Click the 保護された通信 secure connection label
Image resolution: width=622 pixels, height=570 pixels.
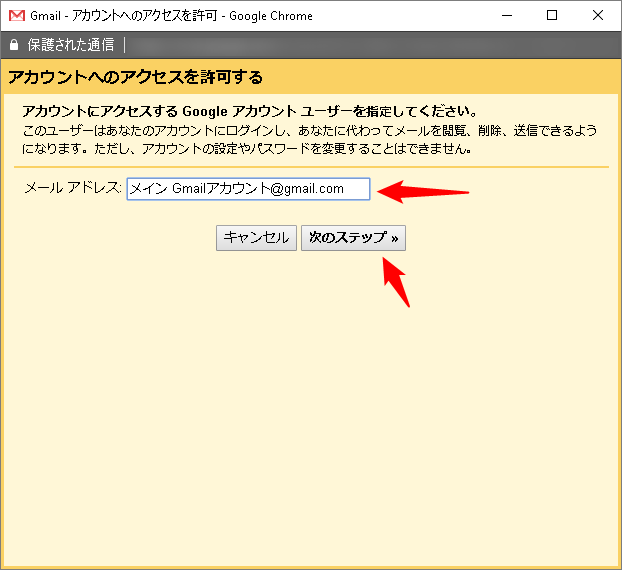coord(71,45)
